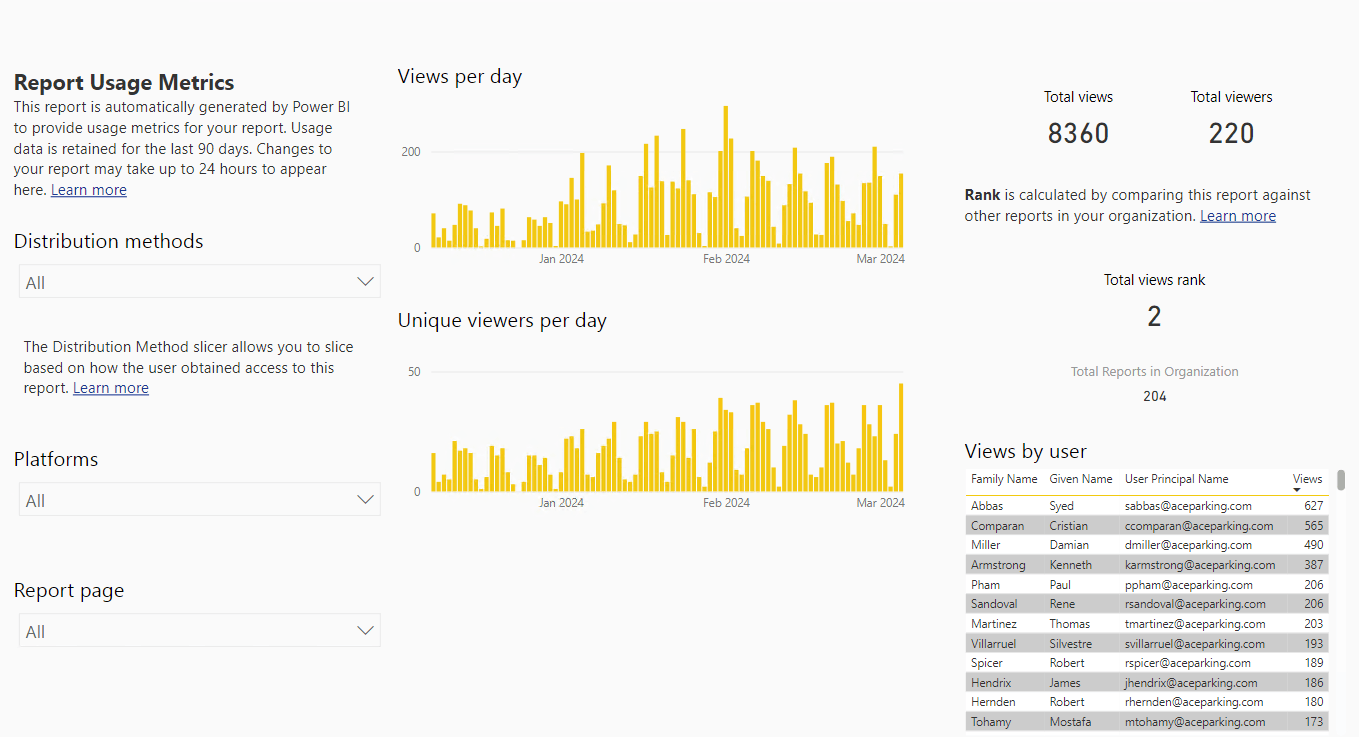Screen dimensions: 1359x737
Task: Click rspicer@aceparking.com cell
Action: point(1188,663)
